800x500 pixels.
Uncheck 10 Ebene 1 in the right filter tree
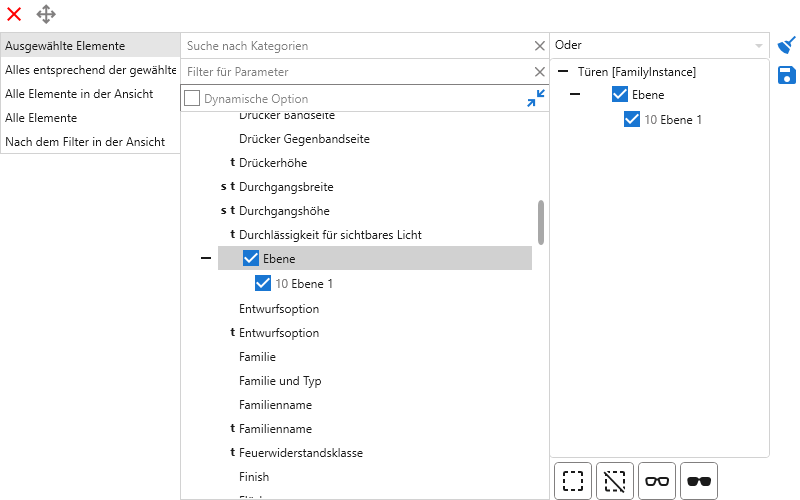click(x=632, y=119)
